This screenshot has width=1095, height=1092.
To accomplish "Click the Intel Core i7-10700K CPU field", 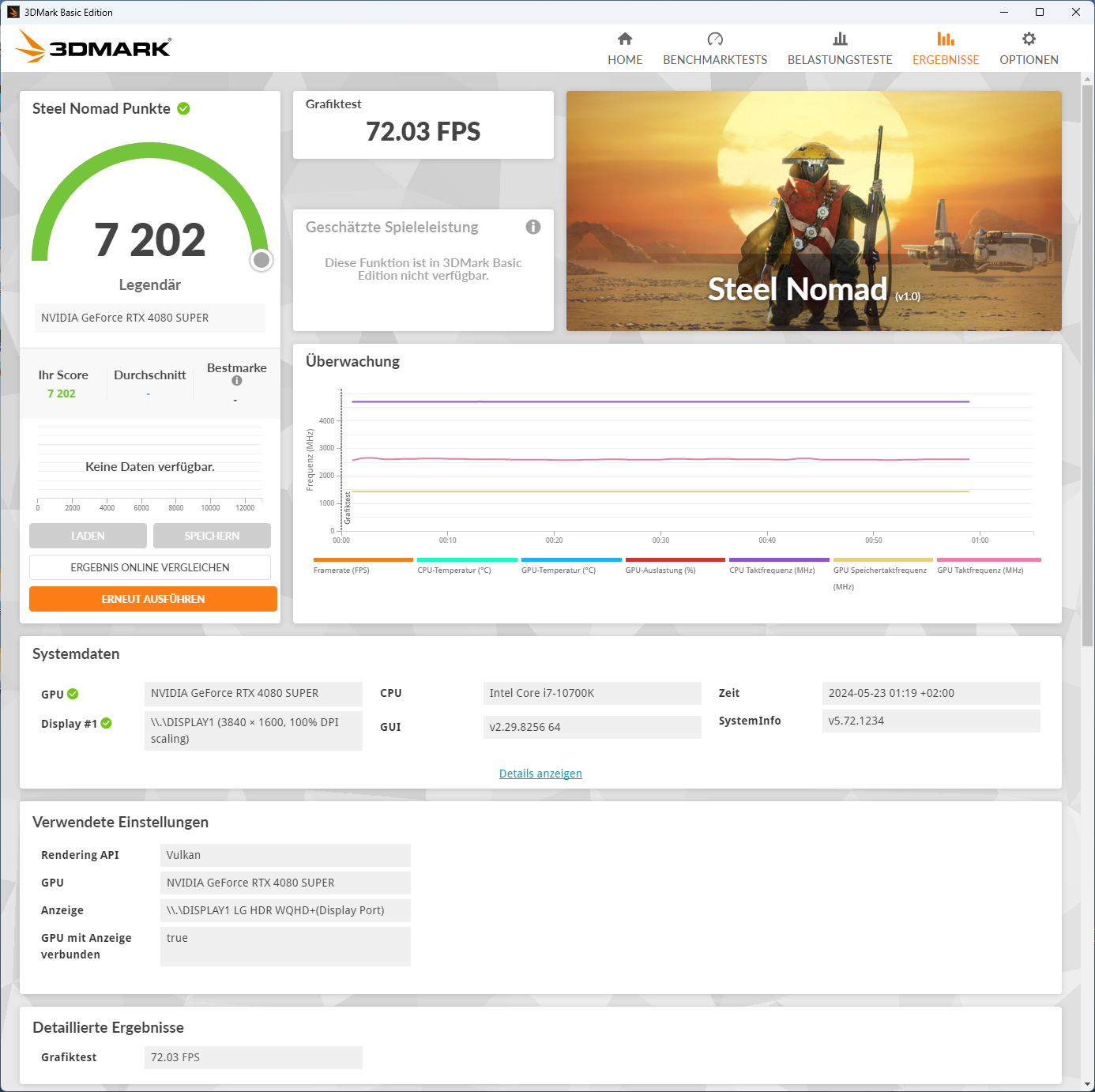I will click(x=592, y=693).
